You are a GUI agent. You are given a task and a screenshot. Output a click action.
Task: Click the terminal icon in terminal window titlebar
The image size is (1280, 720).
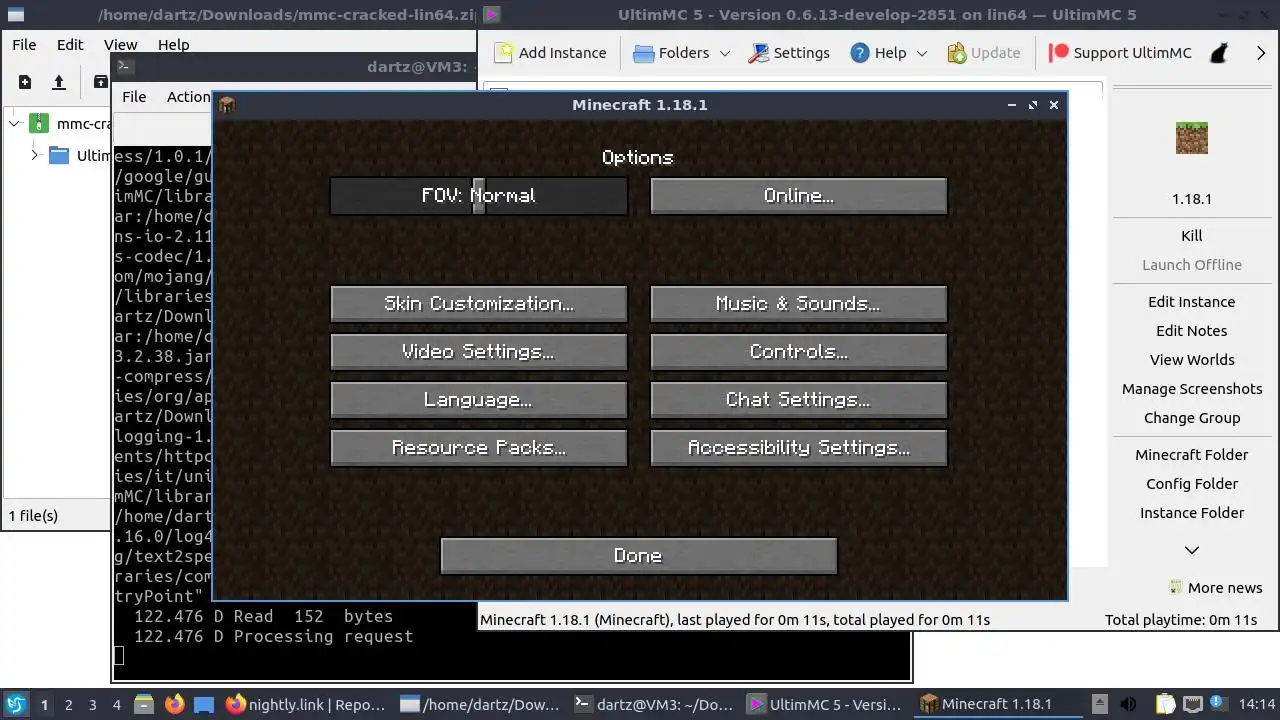pos(125,67)
